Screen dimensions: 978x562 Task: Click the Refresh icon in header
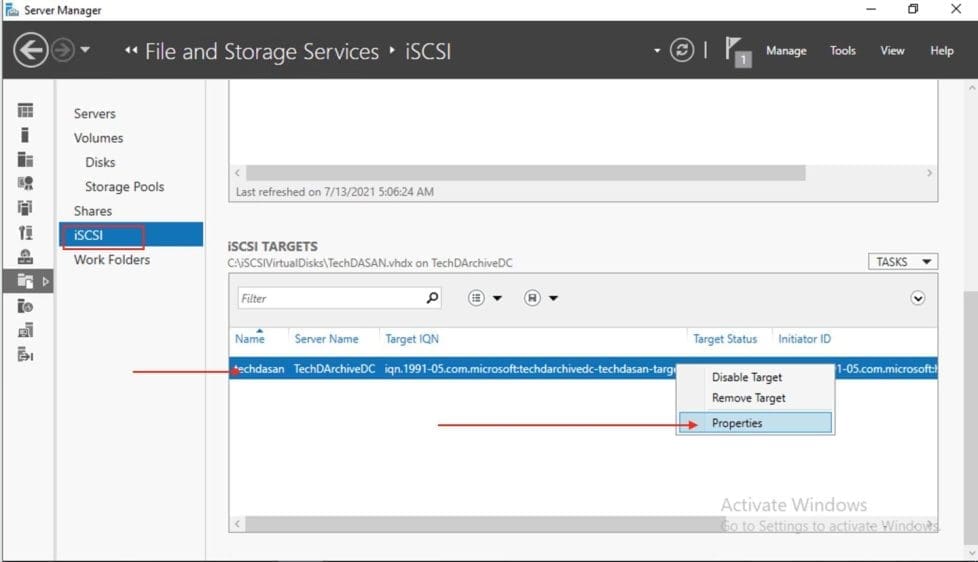682,50
